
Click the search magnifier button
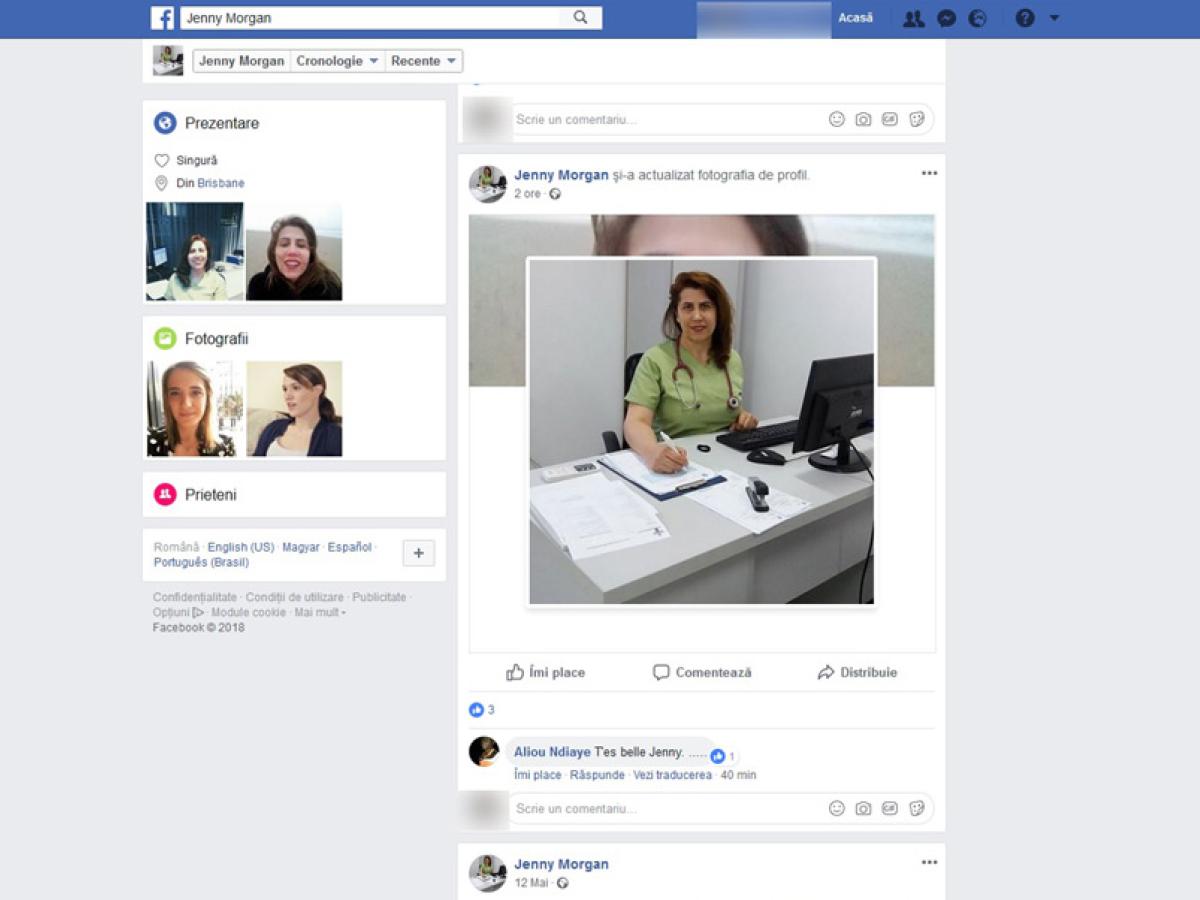580,18
